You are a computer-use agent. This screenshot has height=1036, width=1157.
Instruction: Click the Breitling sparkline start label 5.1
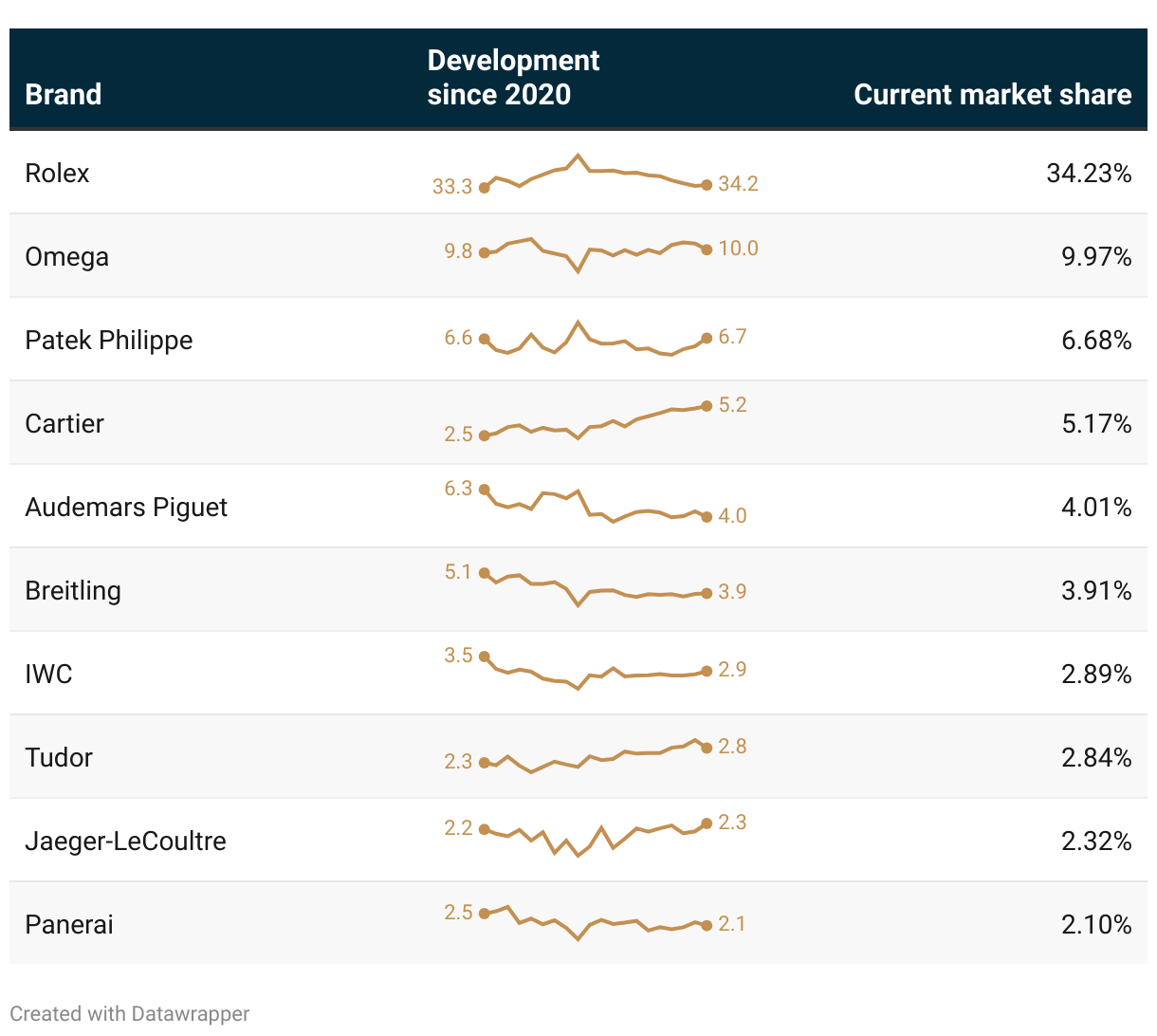click(x=458, y=572)
